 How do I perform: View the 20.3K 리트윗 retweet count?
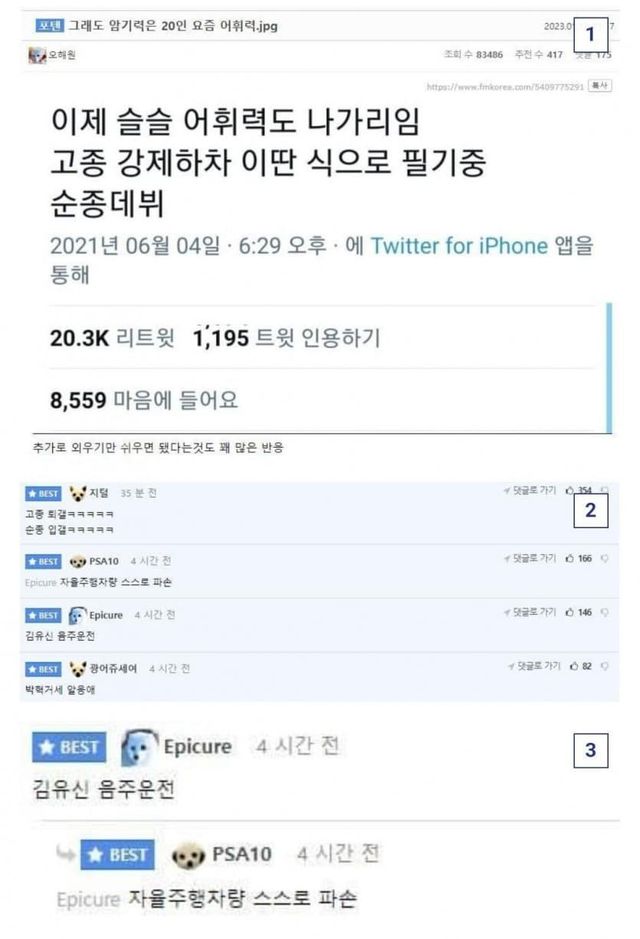click(x=112, y=338)
